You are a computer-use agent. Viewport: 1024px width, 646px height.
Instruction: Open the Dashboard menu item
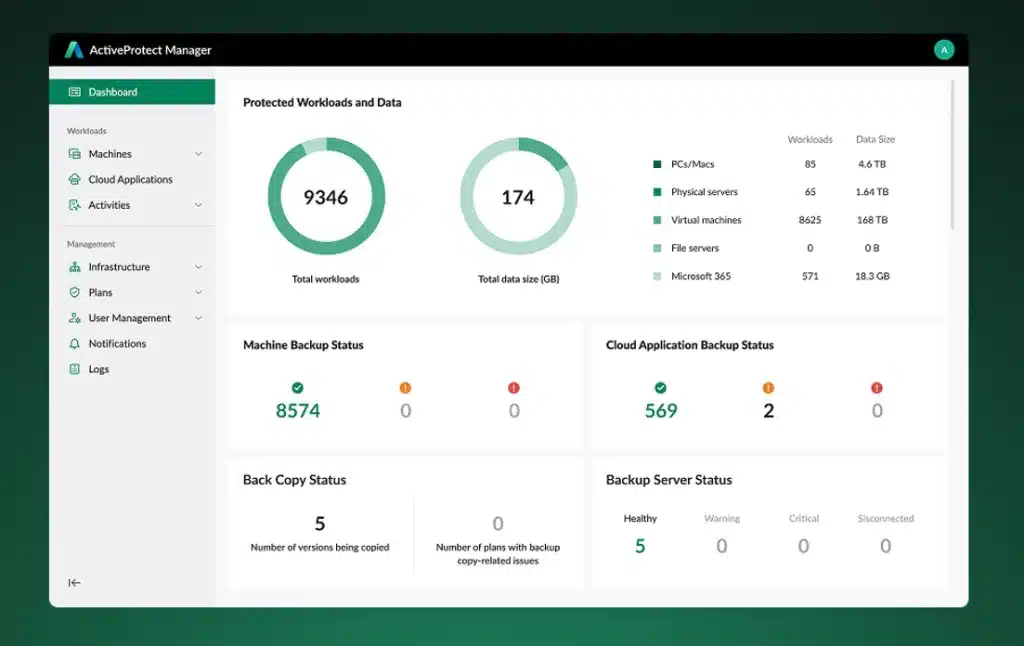[x=132, y=92]
